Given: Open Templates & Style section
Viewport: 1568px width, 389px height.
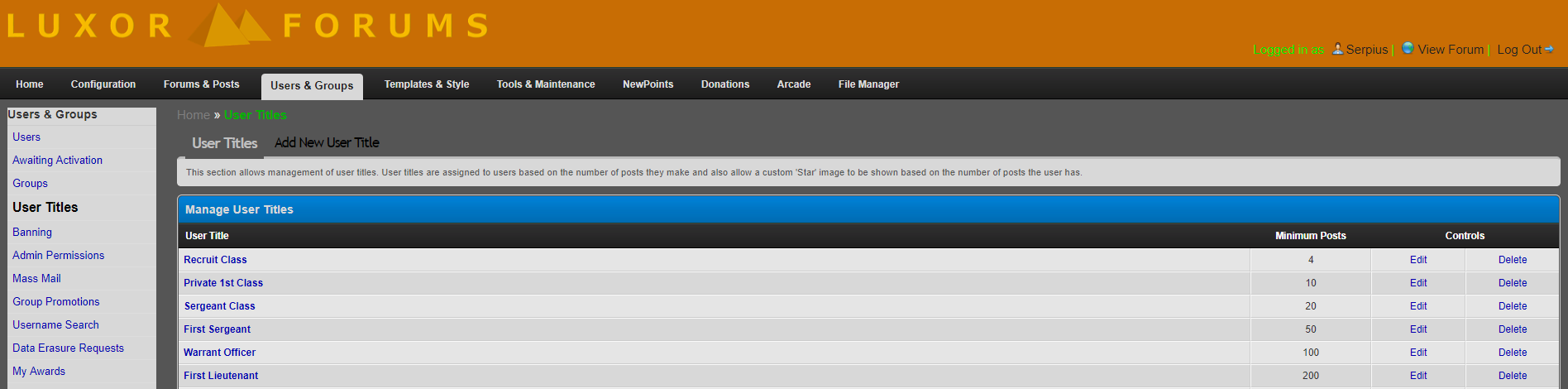Looking at the screenshot, I should (427, 84).
